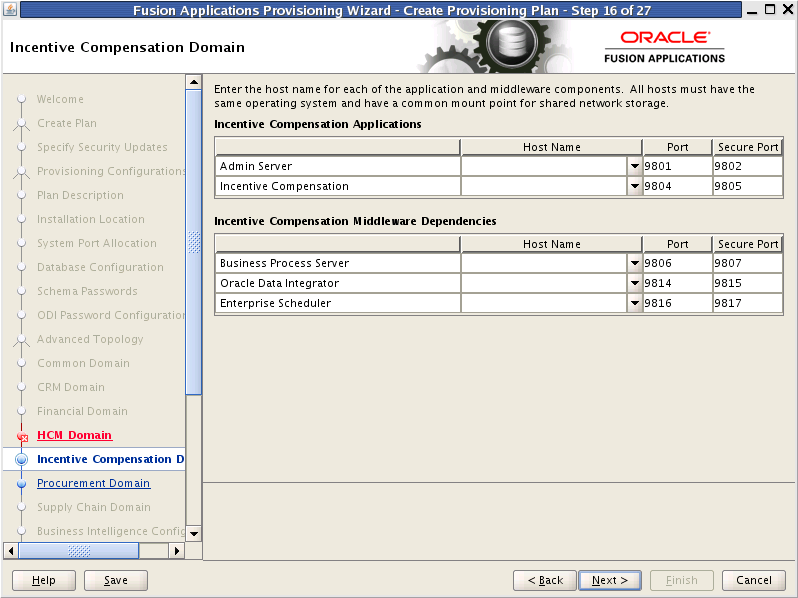798x598 pixels.
Task: Select Admin Server secure port 9802
Action: pos(748,166)
